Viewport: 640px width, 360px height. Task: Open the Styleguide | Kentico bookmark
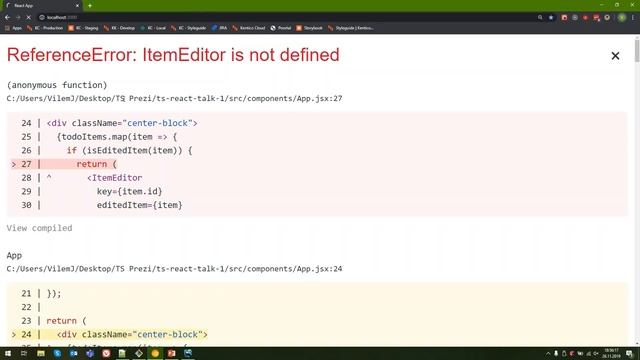(x=351, y=28)
